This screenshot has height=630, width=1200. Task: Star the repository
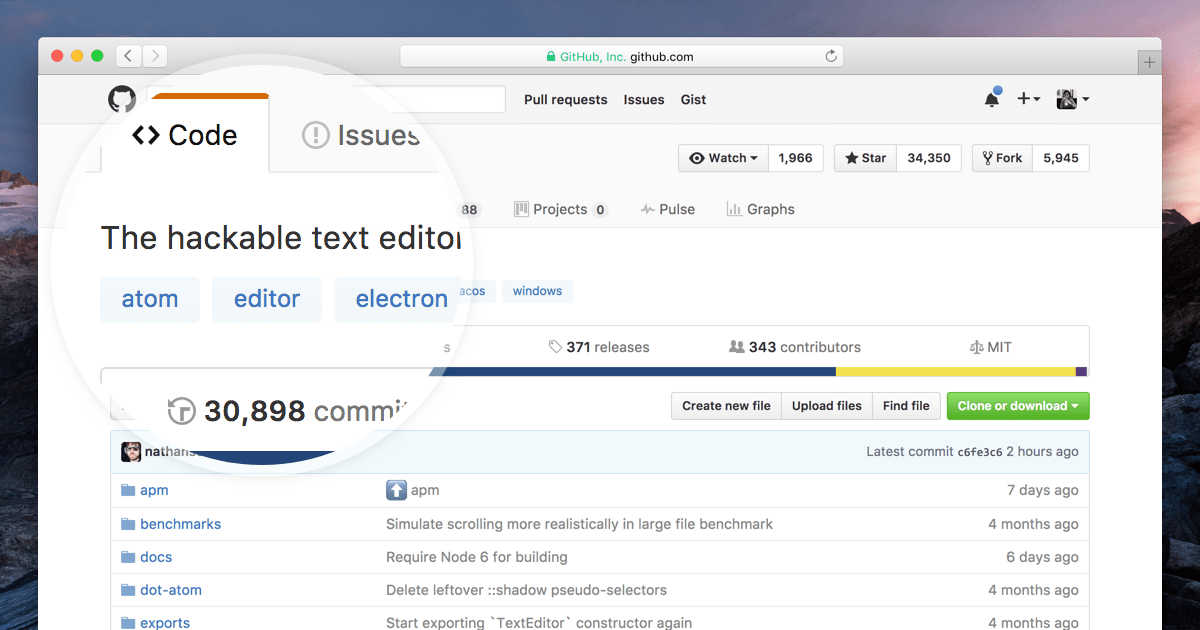pos(864,157)
